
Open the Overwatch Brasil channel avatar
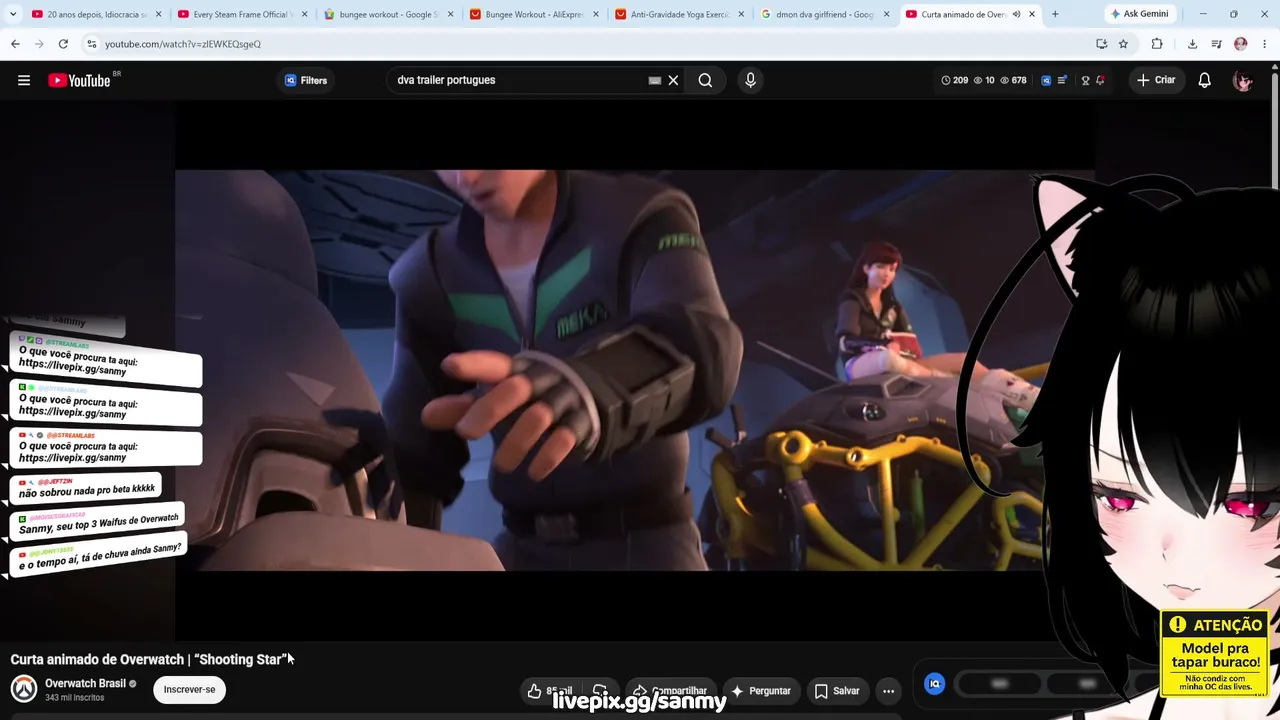click(24, 689)
